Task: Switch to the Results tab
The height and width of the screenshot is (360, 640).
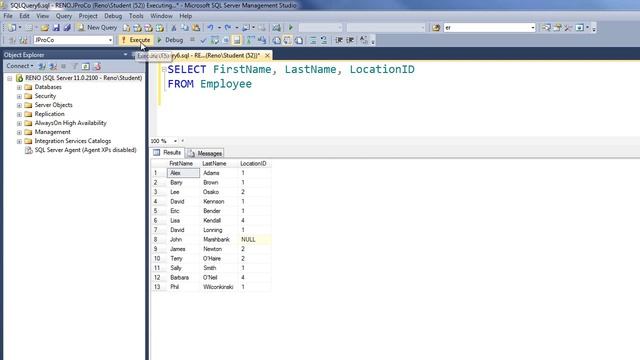Action: tap(167, 153)
